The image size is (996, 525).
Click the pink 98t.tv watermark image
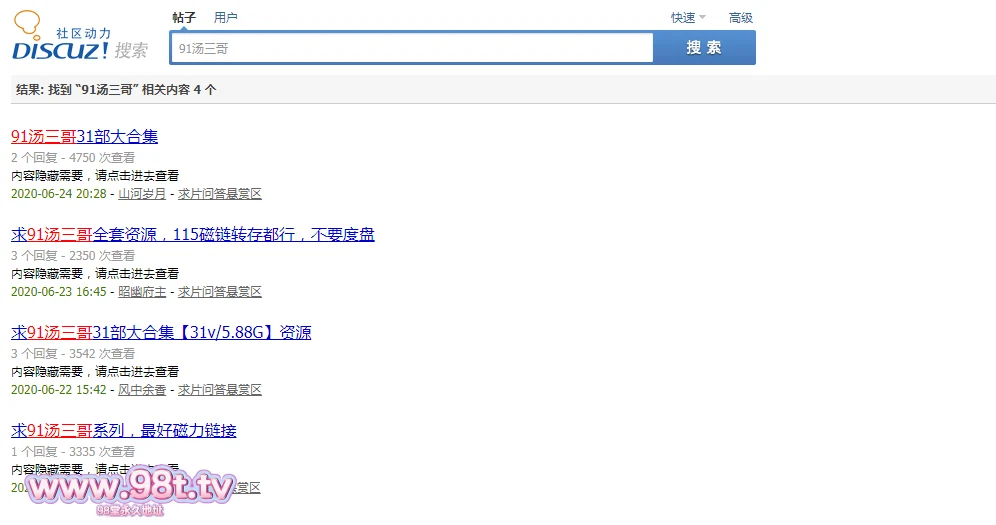pyautogui.click(x=130, y=490)
